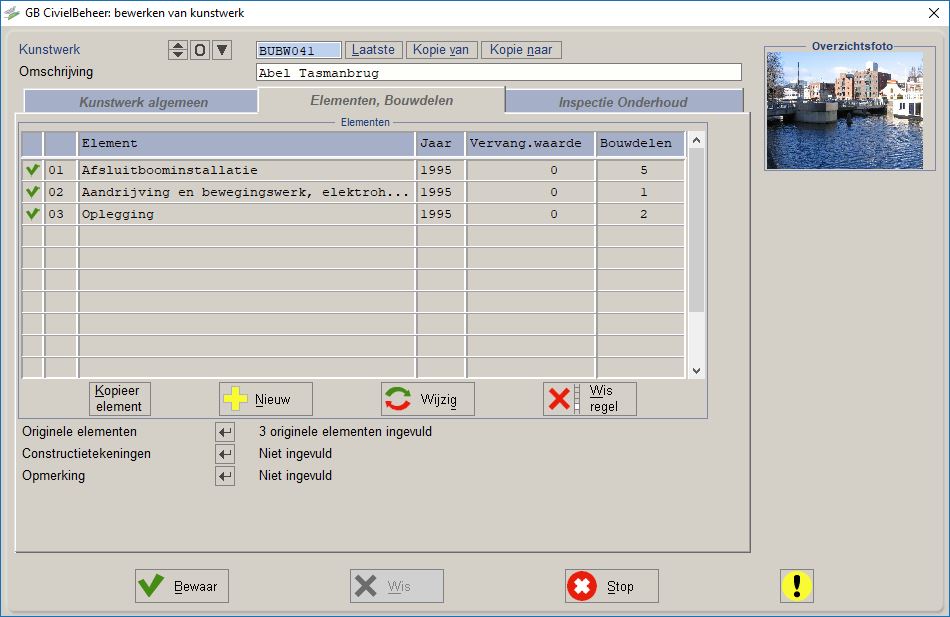Click row number 01 cell
The width and height of the screenshot is (950, 617).
pyautogui.click(x=60, y=170)
